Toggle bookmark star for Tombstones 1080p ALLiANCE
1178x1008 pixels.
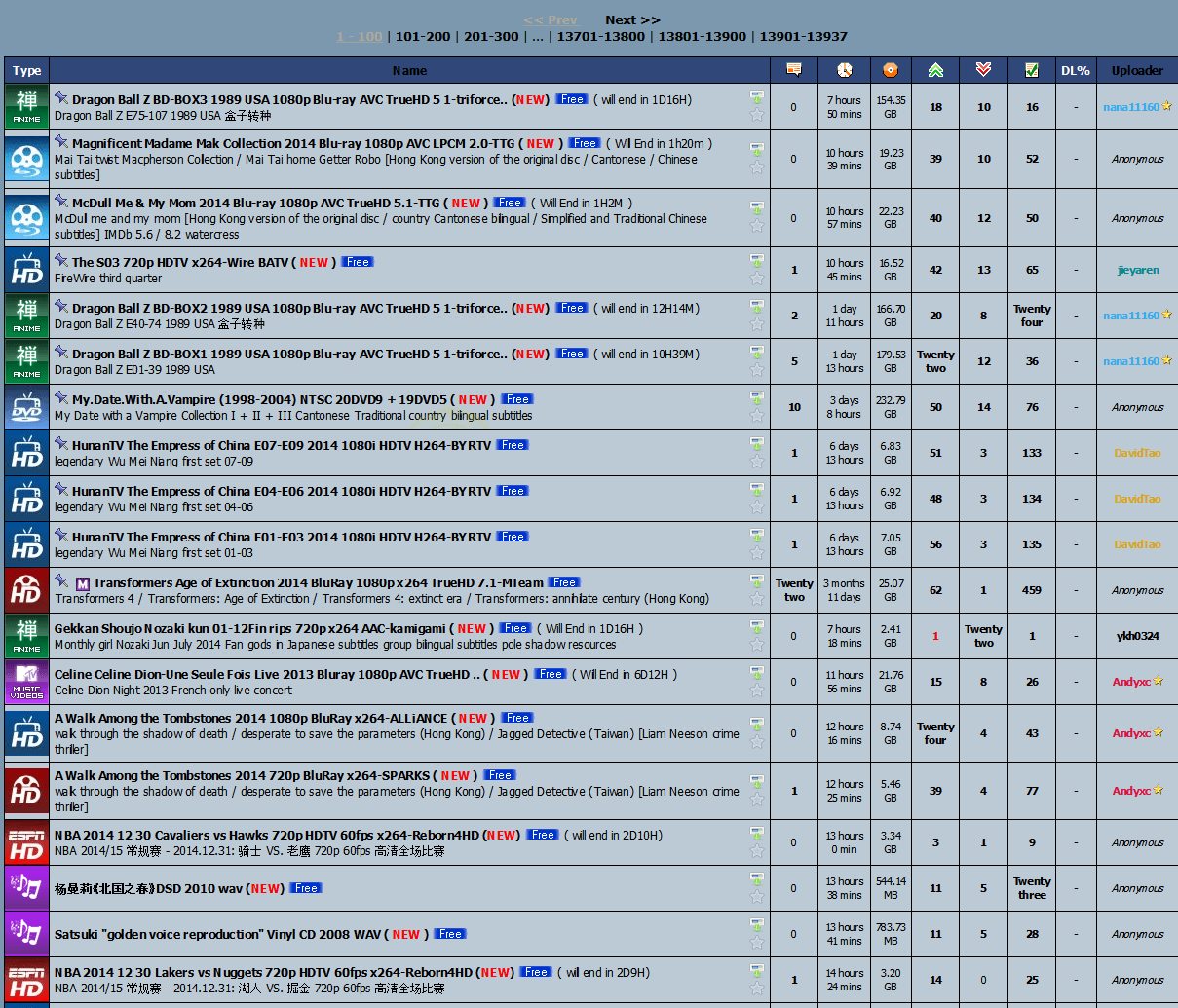(756, 742)
